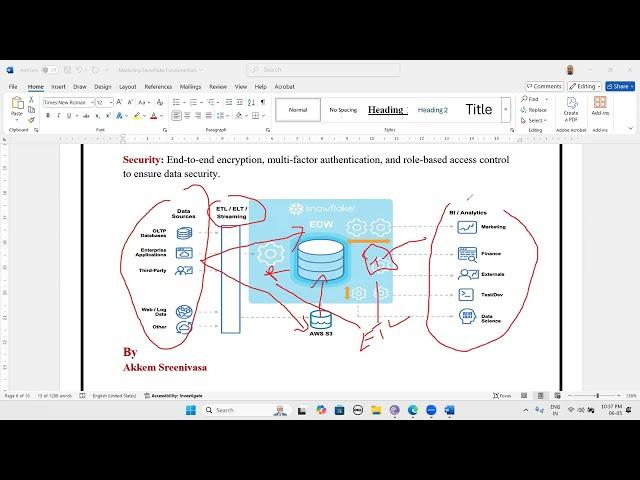Click the text highlight color button
Viewport: 640px width, 480px height.
coord(136,116)
